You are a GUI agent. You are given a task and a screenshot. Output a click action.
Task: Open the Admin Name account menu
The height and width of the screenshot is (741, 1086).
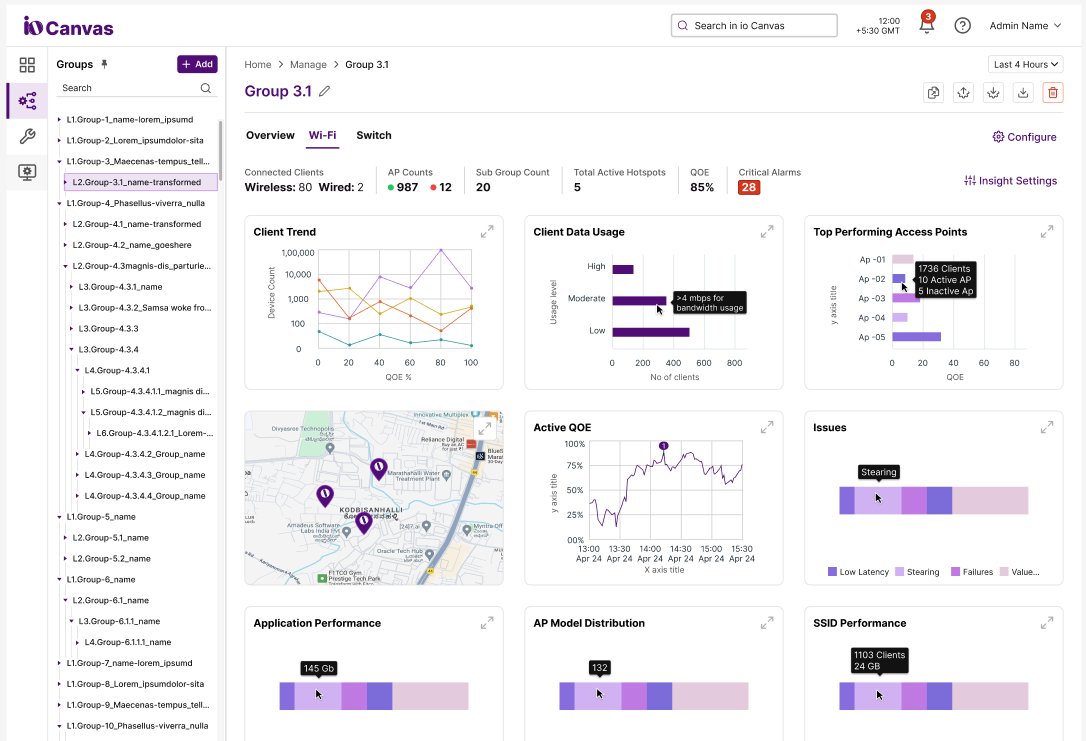(1025, 26)
